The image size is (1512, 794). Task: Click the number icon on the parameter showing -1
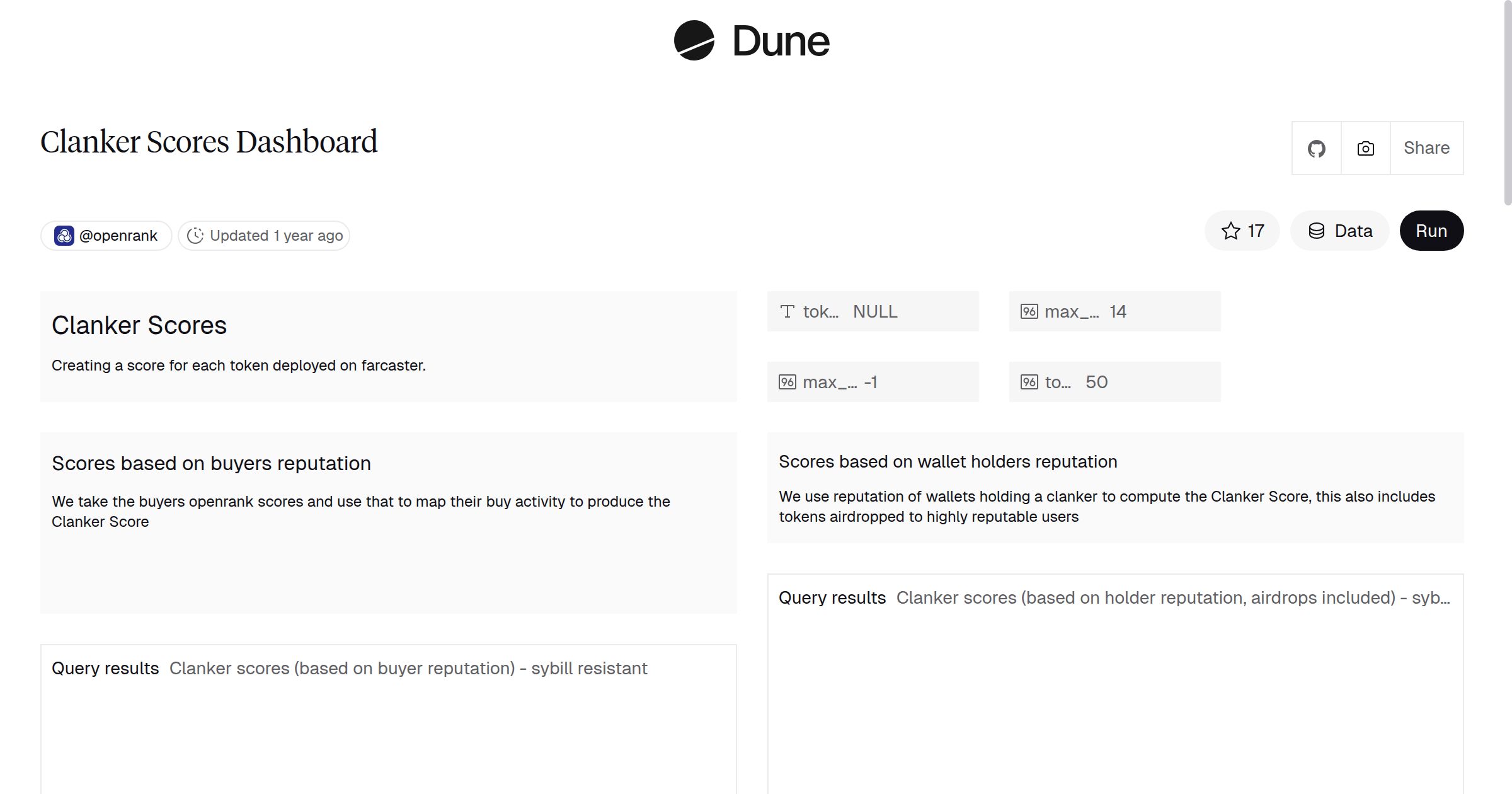point(786,381)
